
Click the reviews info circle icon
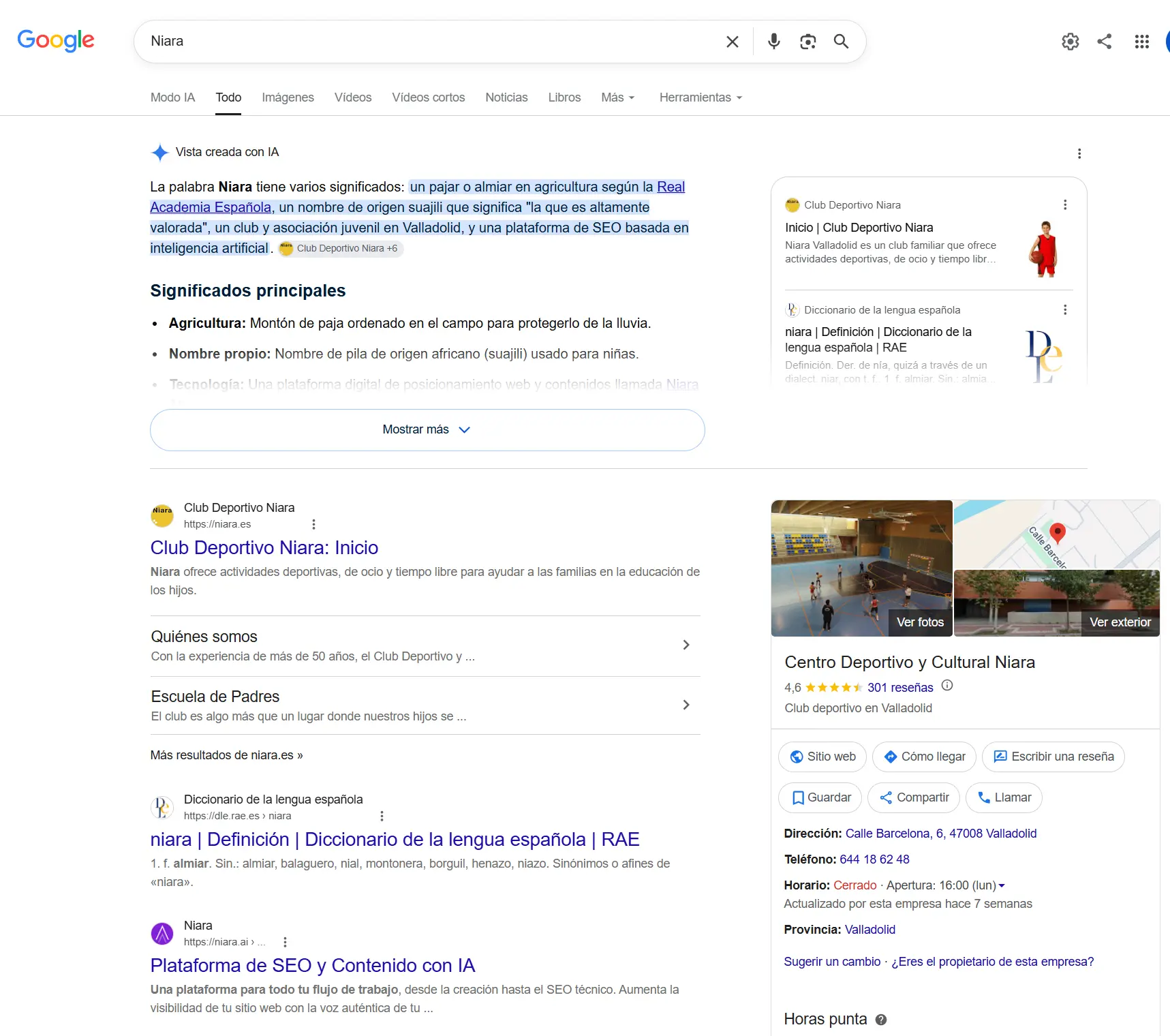(947, 686)
